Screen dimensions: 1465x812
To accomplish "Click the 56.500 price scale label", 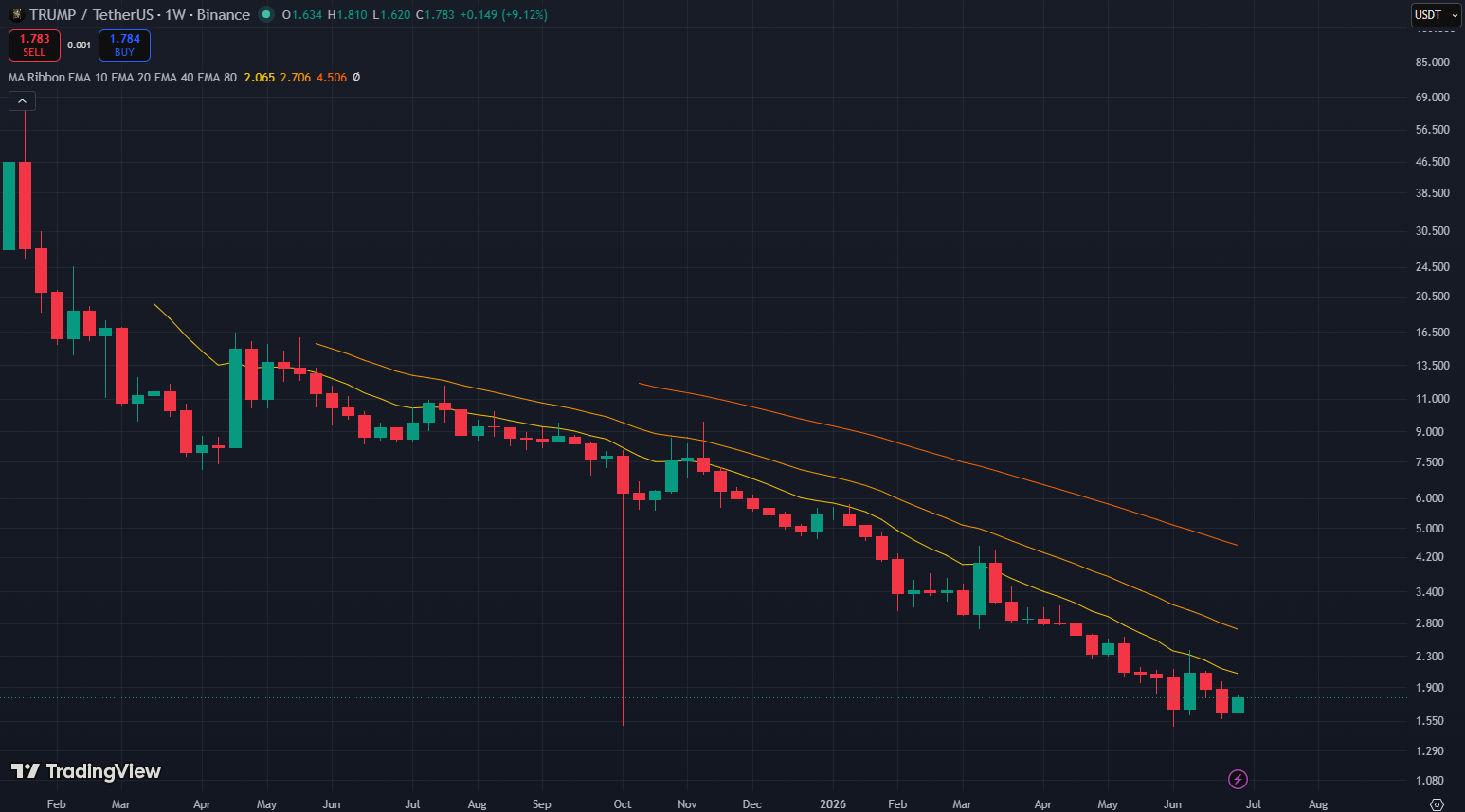I will pos(1433,130).
